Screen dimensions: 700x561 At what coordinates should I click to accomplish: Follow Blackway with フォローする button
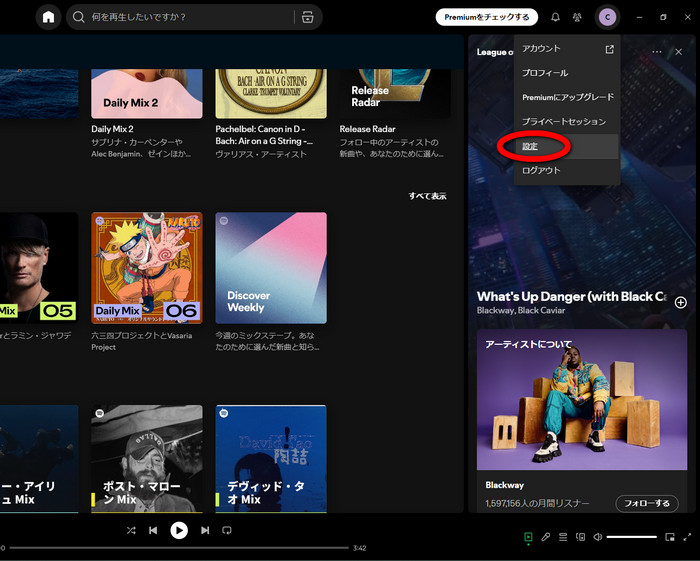coord(646,503)
